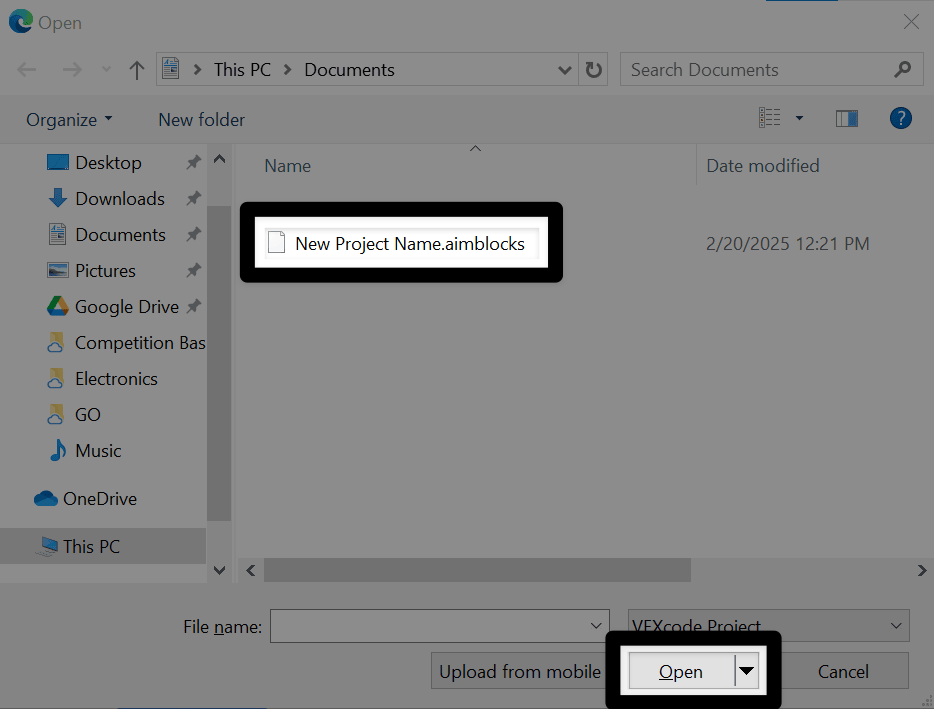This screenshot has width=934, height=709.
Task: Click the Upload from mobile button
Action: point(521,671)
